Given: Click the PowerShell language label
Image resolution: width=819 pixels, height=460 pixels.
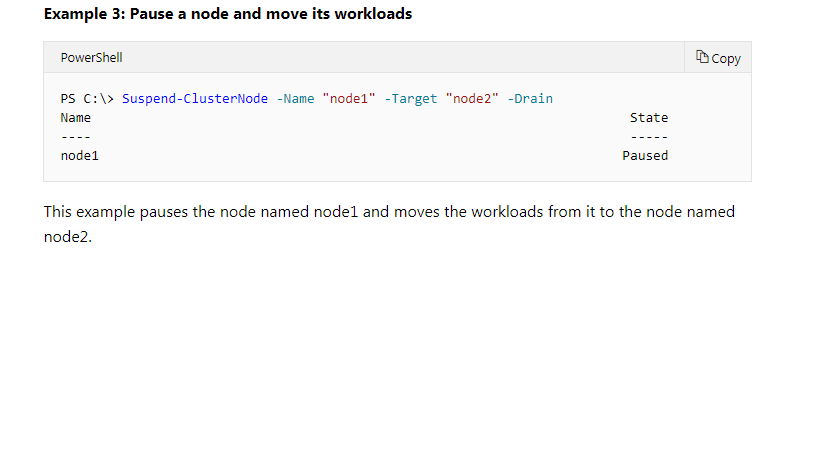Looking at the screenshot, I should [x=91, y=57].
